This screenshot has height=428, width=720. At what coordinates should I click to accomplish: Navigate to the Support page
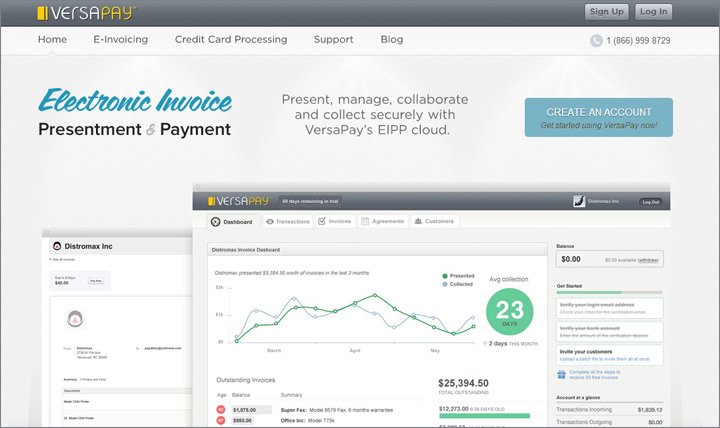[x=333, y=40]
